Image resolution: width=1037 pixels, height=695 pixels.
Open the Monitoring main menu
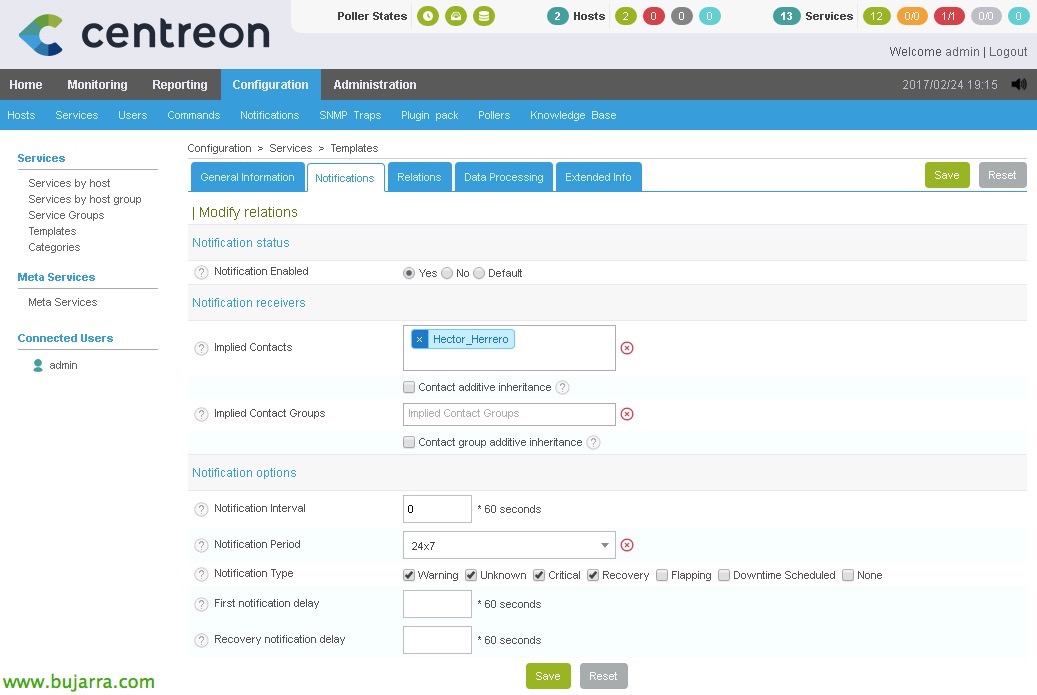pos(97,85)
